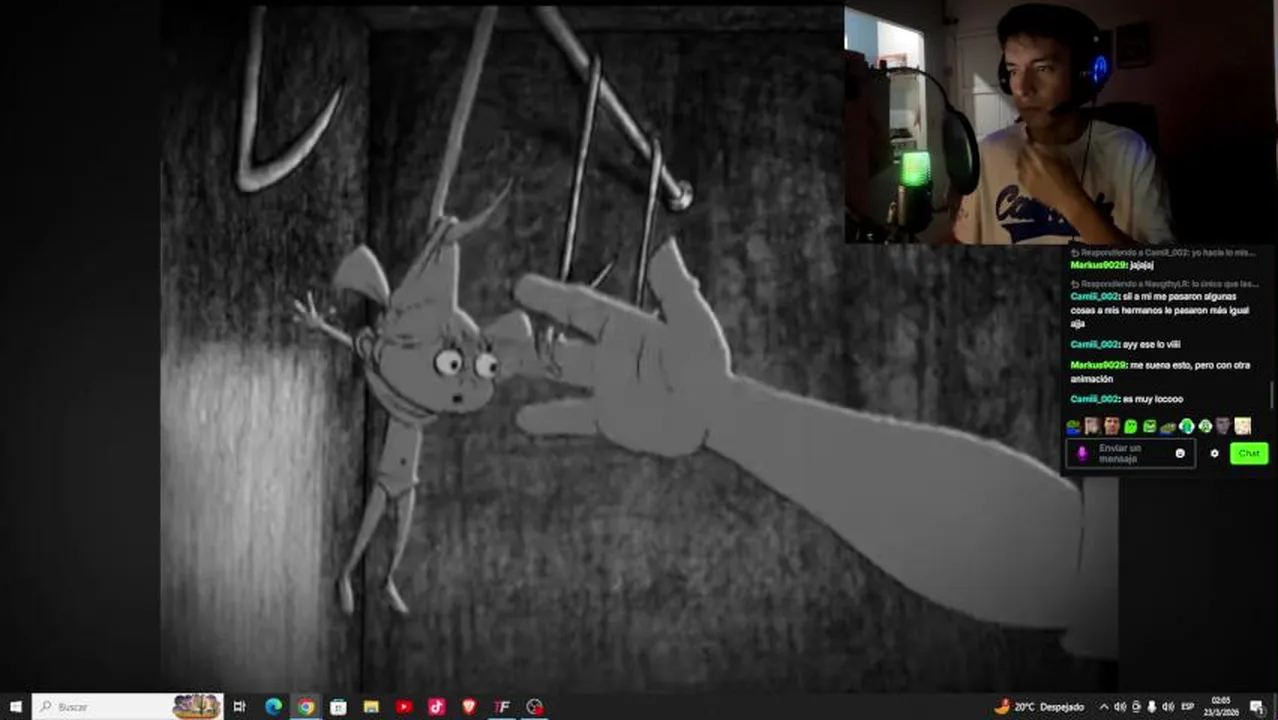The width and height of the screenshot is (1278, 720).
Task: Change the ESP keyboard language indicator
Action: click(x=1188, y=707)
